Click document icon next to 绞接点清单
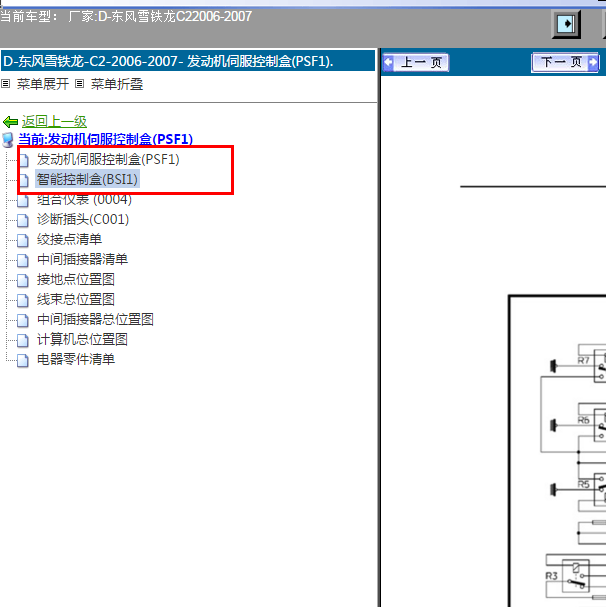The image size is (606, 607). click(x=23, y=240)
